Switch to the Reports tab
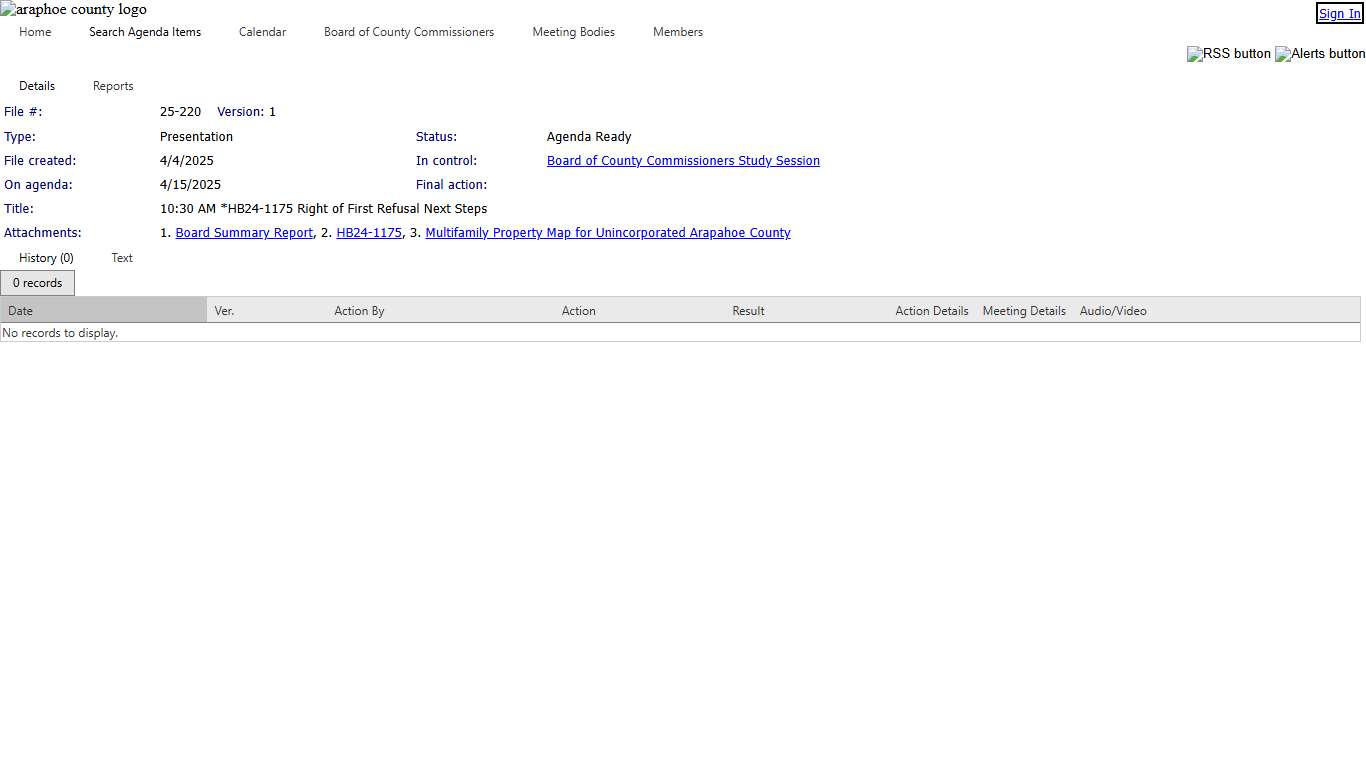 (x=113, y=86)
